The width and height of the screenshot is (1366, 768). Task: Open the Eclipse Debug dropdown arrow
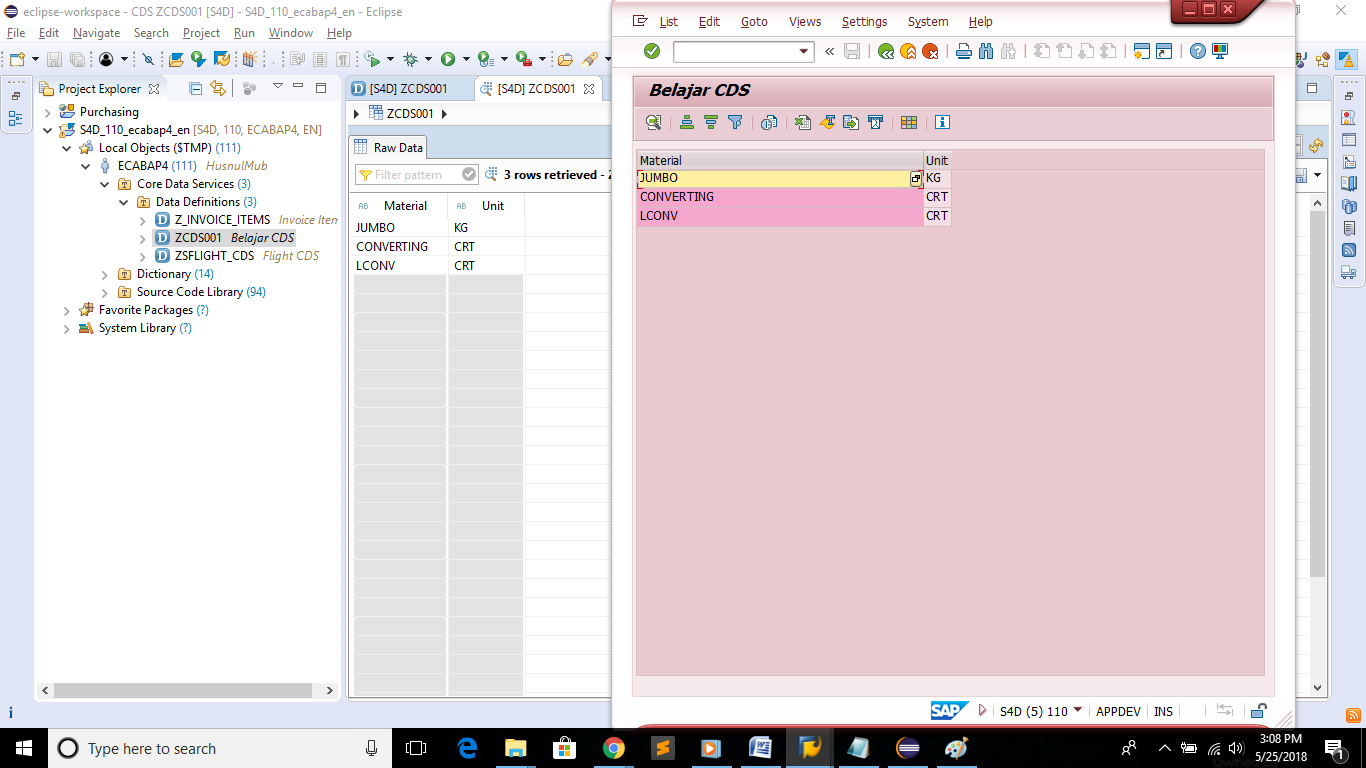tap(428, 59)
